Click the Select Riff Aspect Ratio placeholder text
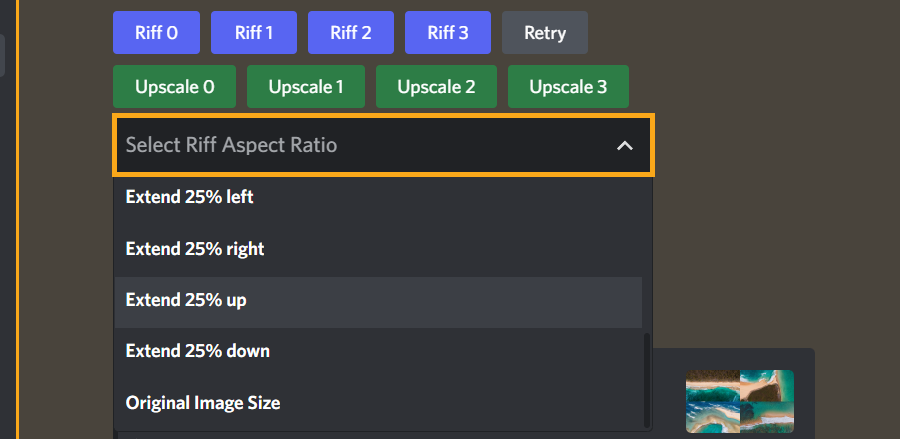900x439 pixels. 231,145
